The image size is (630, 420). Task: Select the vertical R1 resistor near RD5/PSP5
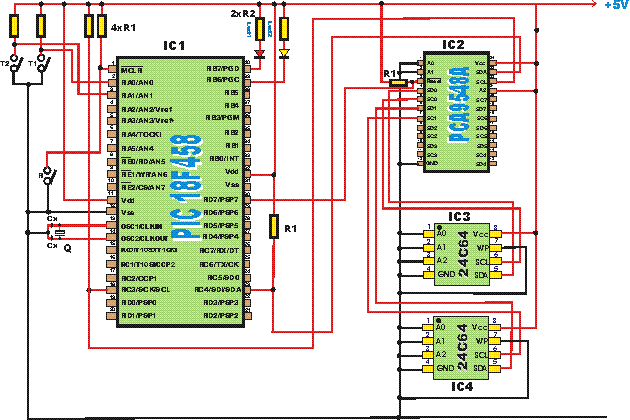click(274, 227)
